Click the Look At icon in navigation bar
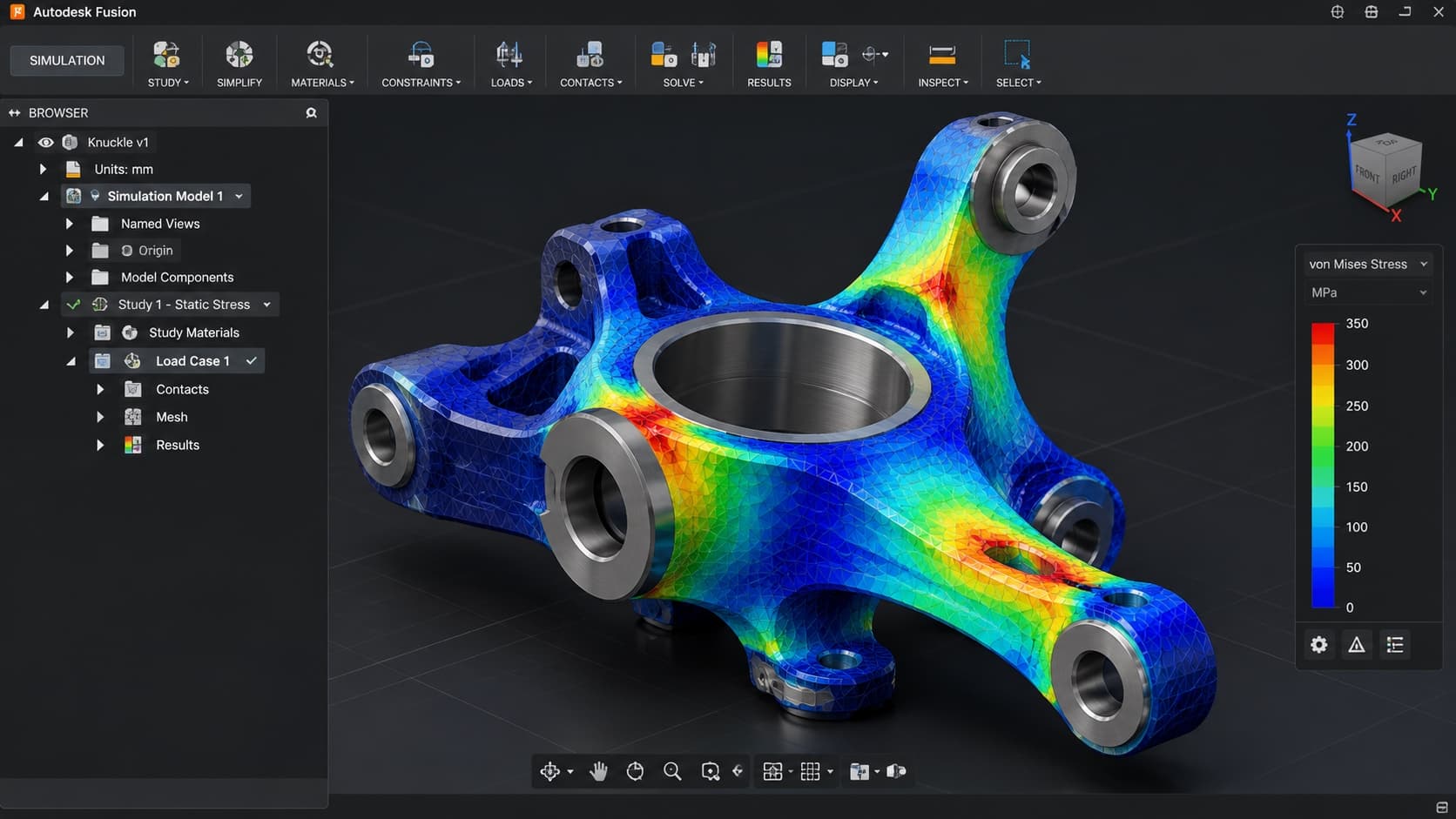This screenshot has height=819, width=1456. point(738,771)
